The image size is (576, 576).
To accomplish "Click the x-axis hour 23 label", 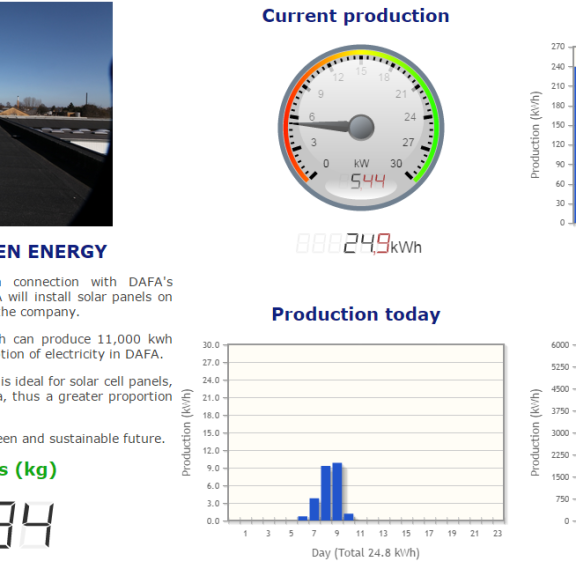I will point(497,533).
